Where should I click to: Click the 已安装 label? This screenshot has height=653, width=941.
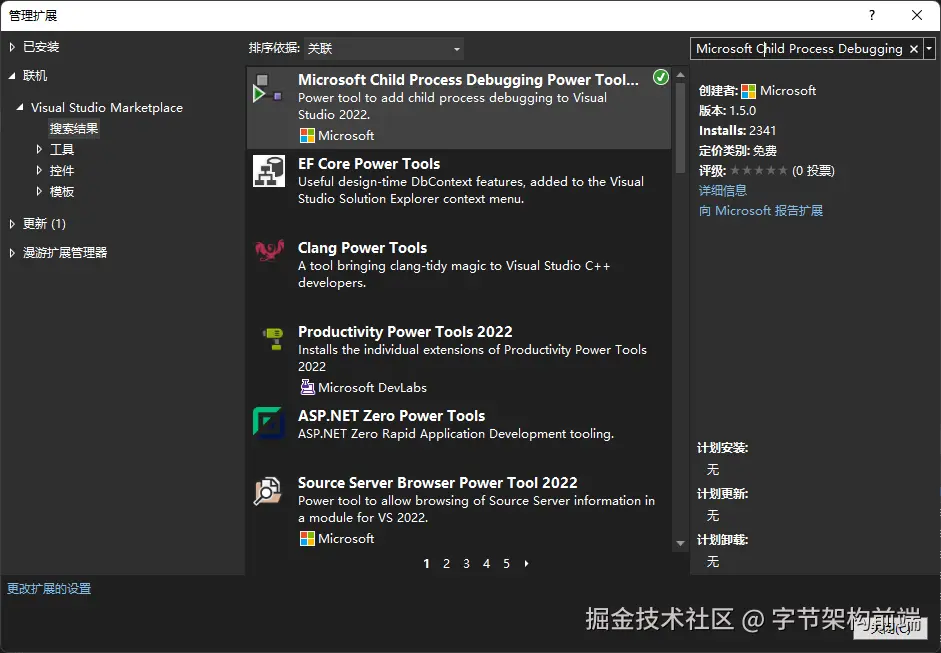(41, 47)
